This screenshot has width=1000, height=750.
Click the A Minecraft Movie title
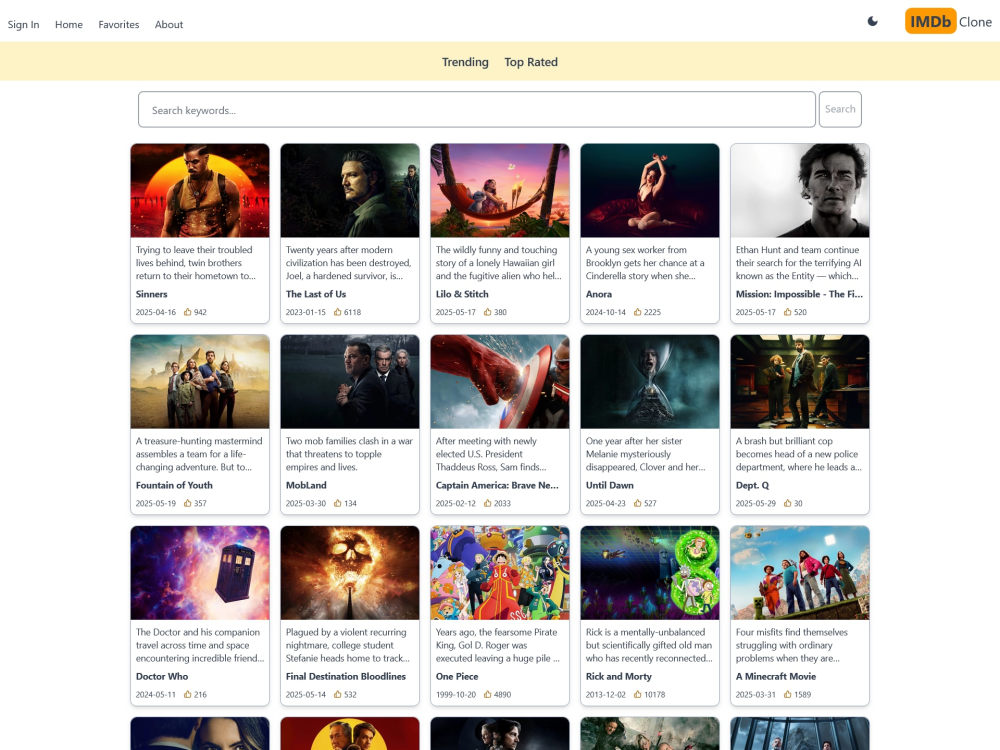(x=776, y=677)
